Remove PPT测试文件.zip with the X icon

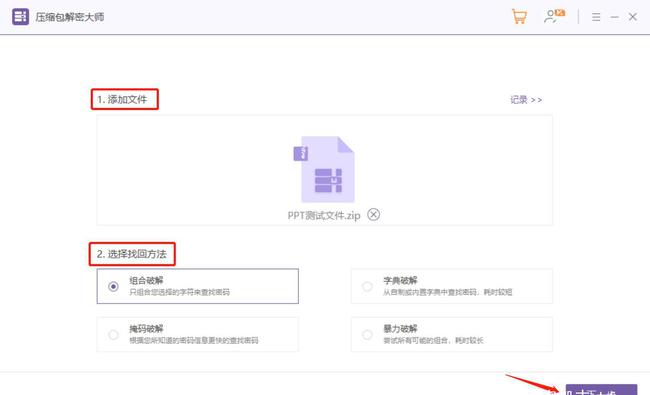point(374,214)
